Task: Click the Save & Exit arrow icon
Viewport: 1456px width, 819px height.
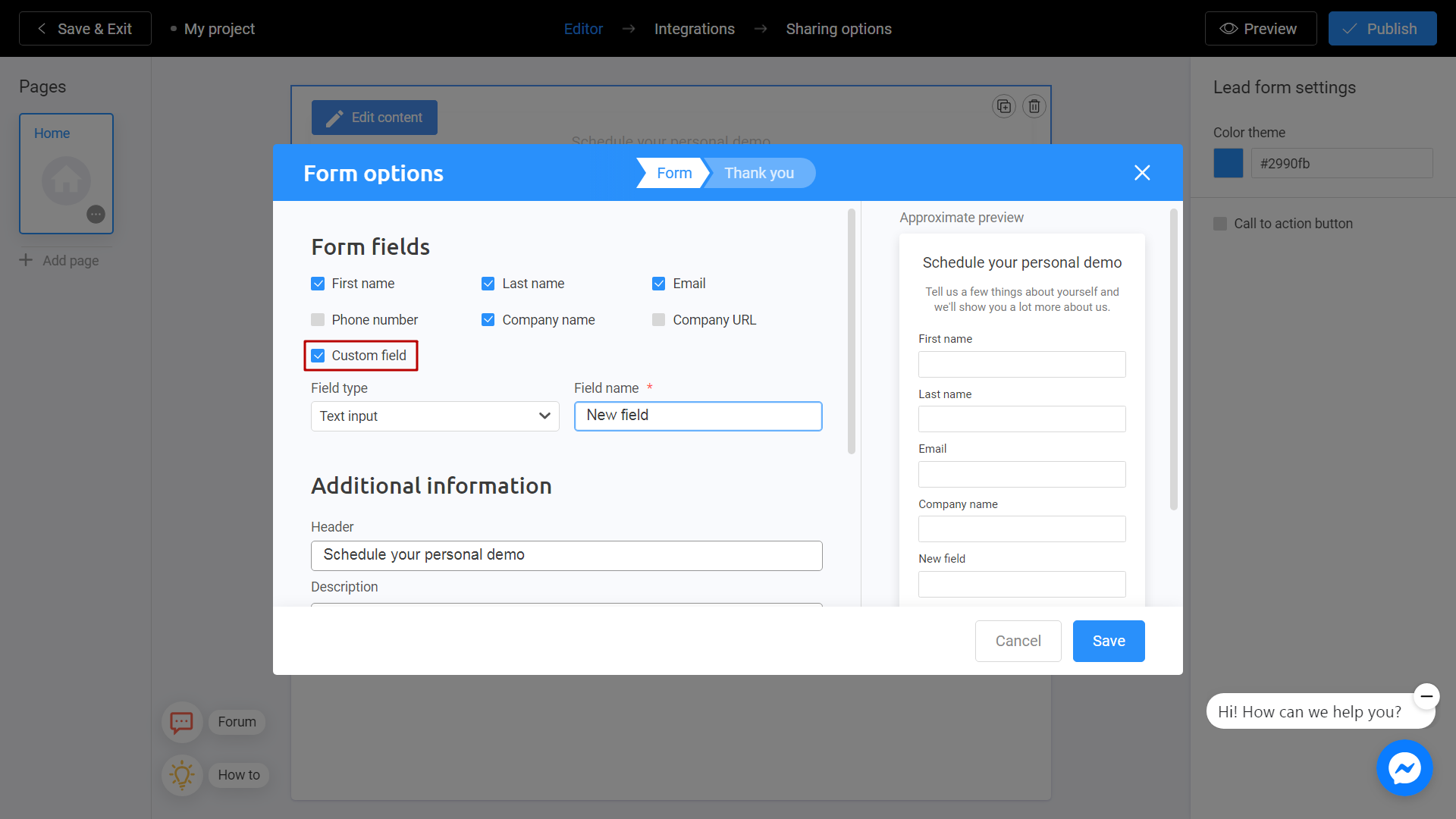Action: (x=41, y=29)
